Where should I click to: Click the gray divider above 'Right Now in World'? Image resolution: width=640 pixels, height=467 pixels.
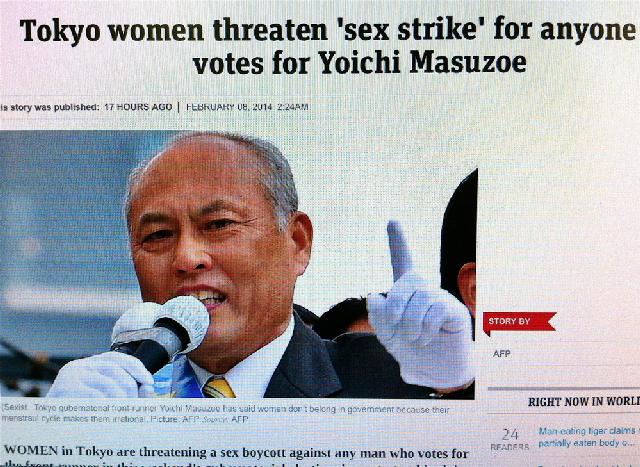tap(564, 388)
